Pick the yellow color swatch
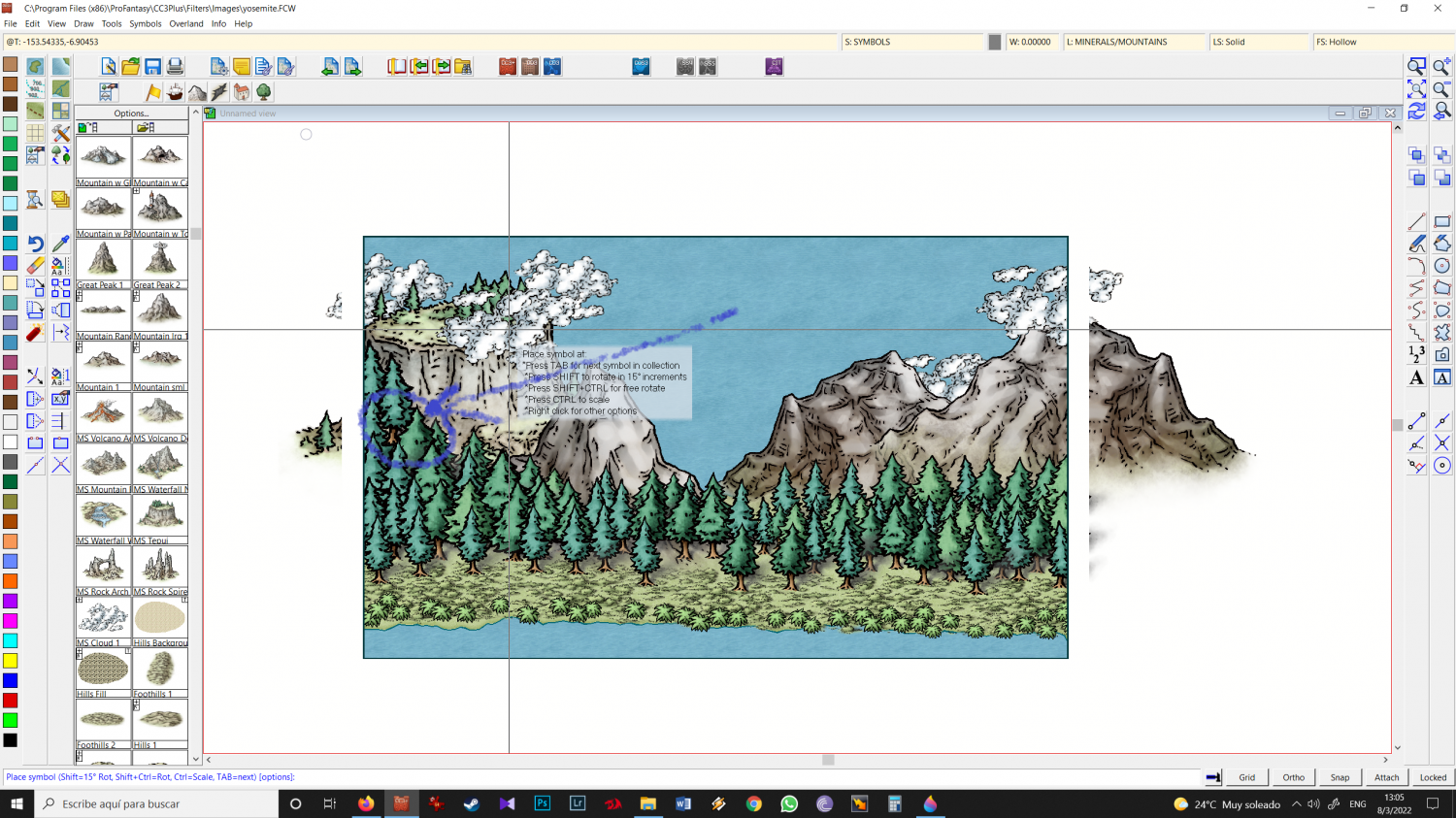 tap(10, 661)
